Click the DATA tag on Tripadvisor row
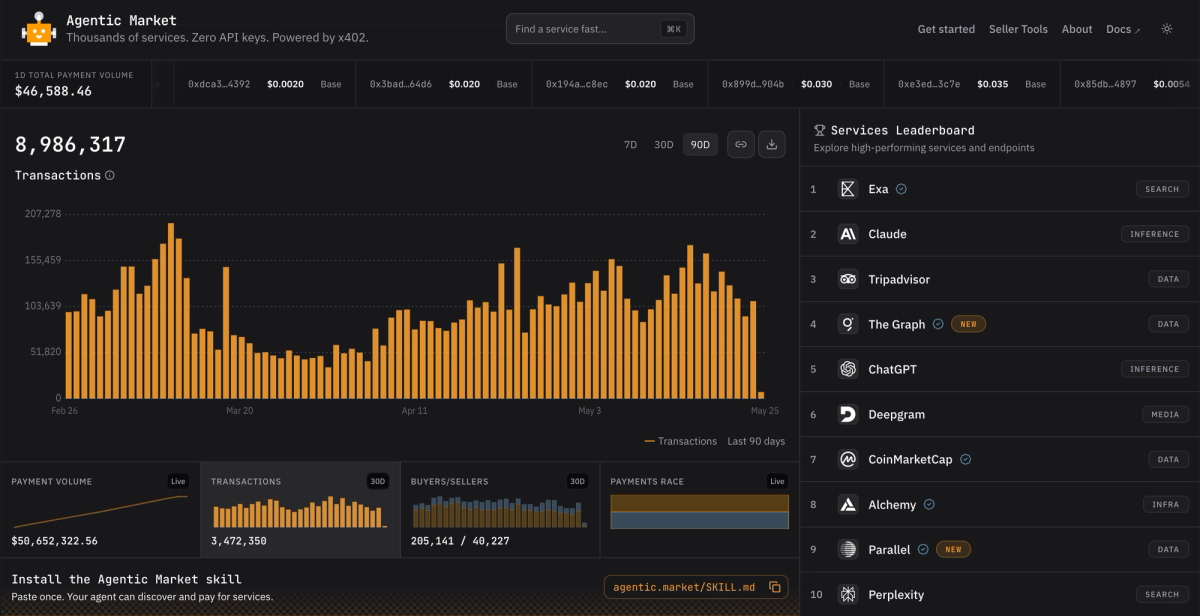Image resolution: width=1200 pixels, height=616 pixels. [1168, 279]
